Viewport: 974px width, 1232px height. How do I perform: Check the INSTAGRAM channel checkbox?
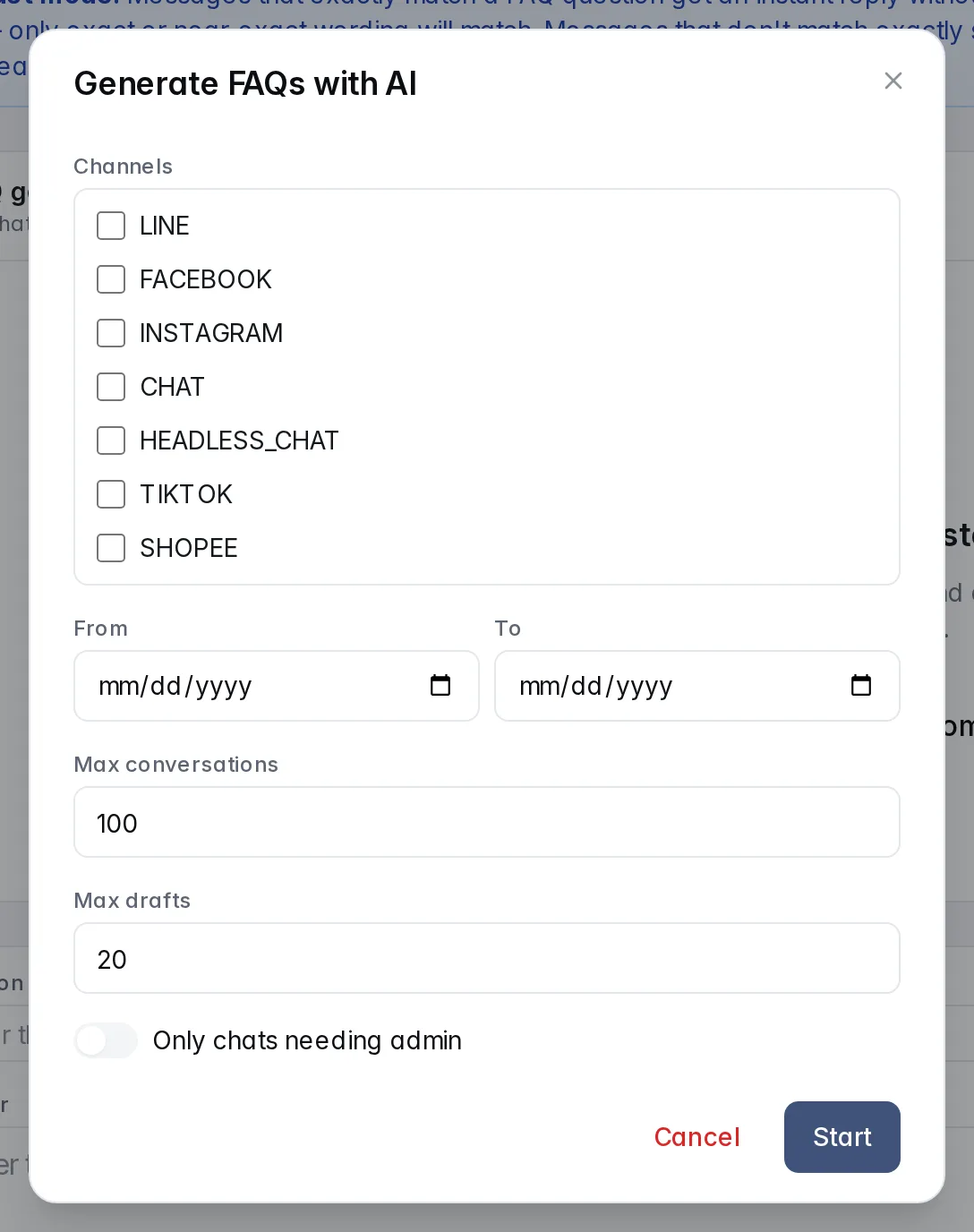[x=111, y=333]
